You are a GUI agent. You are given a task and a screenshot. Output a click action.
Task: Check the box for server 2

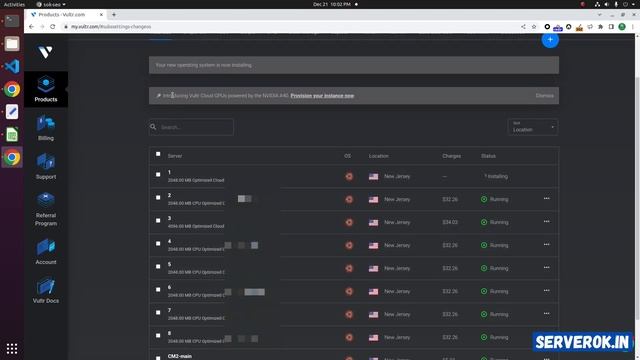point(158,197)
